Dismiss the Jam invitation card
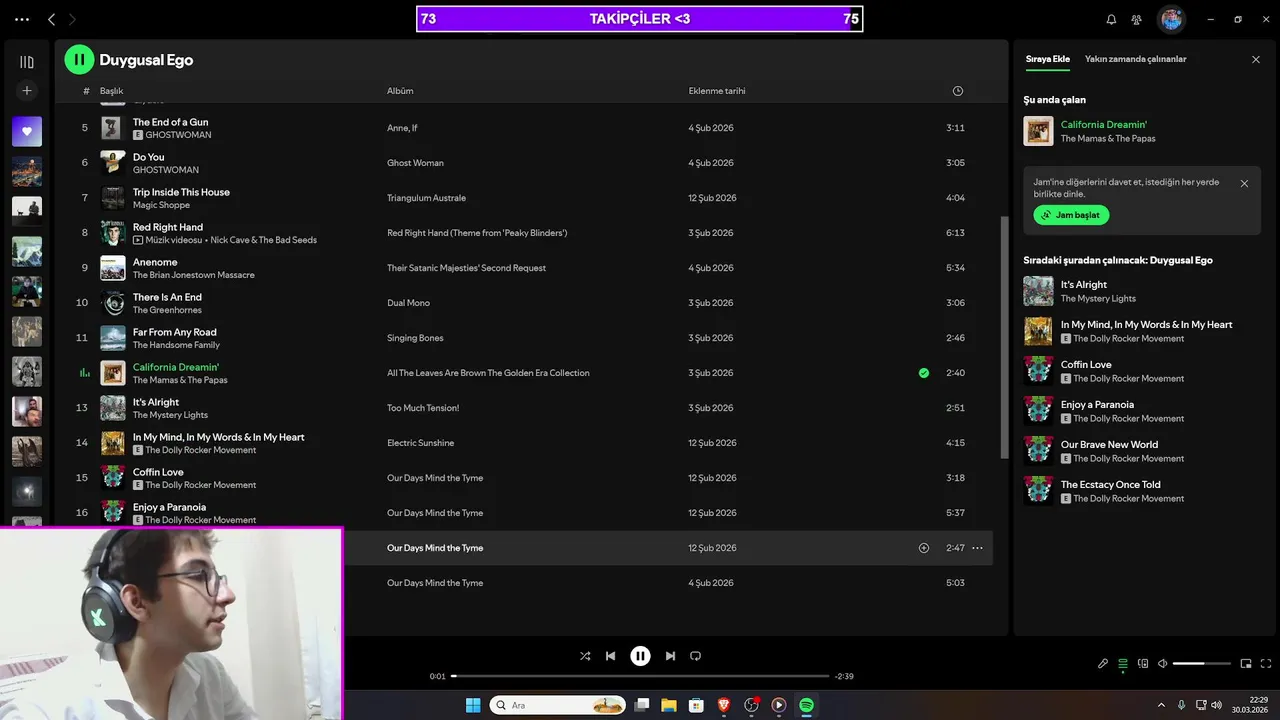This screenshot has width=1280, height=720. tap(1244, 183)
